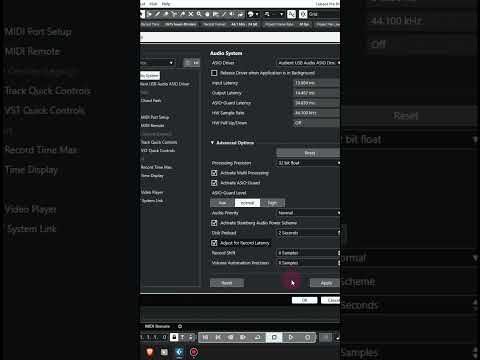Click the Record Shift samples field

tap(308, 253)
